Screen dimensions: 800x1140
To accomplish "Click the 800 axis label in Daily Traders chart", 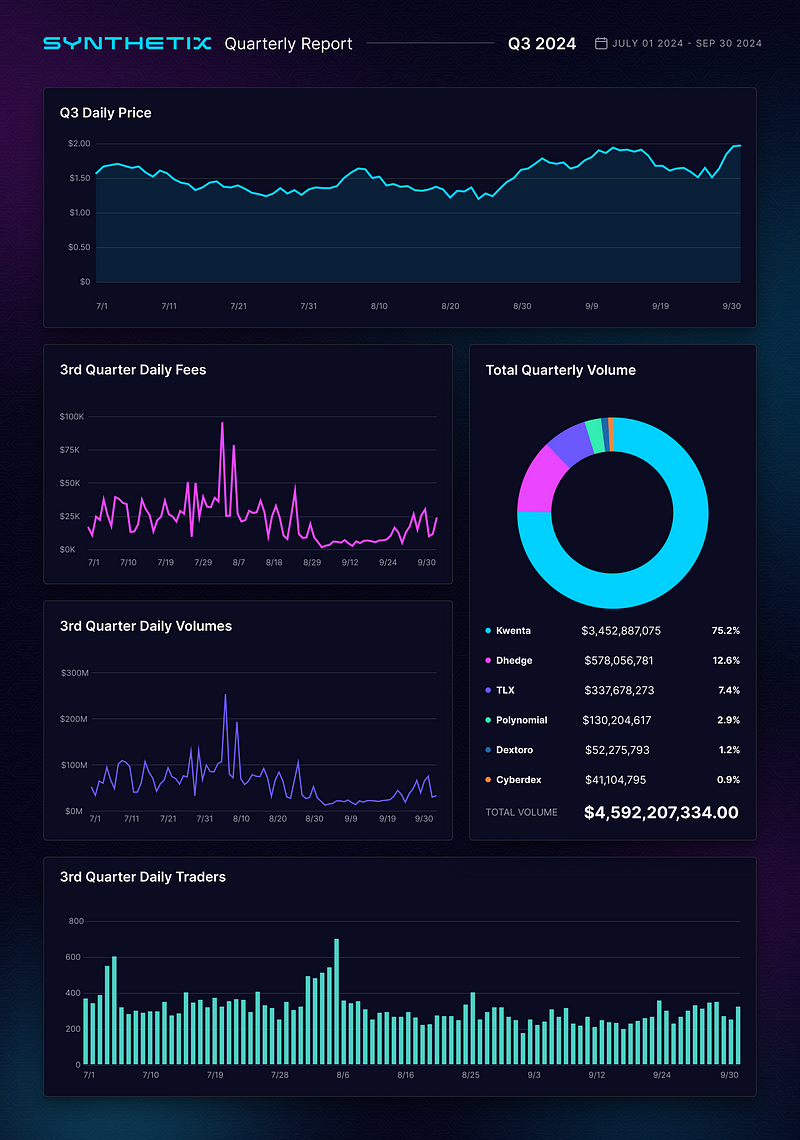I will point(76,921).
